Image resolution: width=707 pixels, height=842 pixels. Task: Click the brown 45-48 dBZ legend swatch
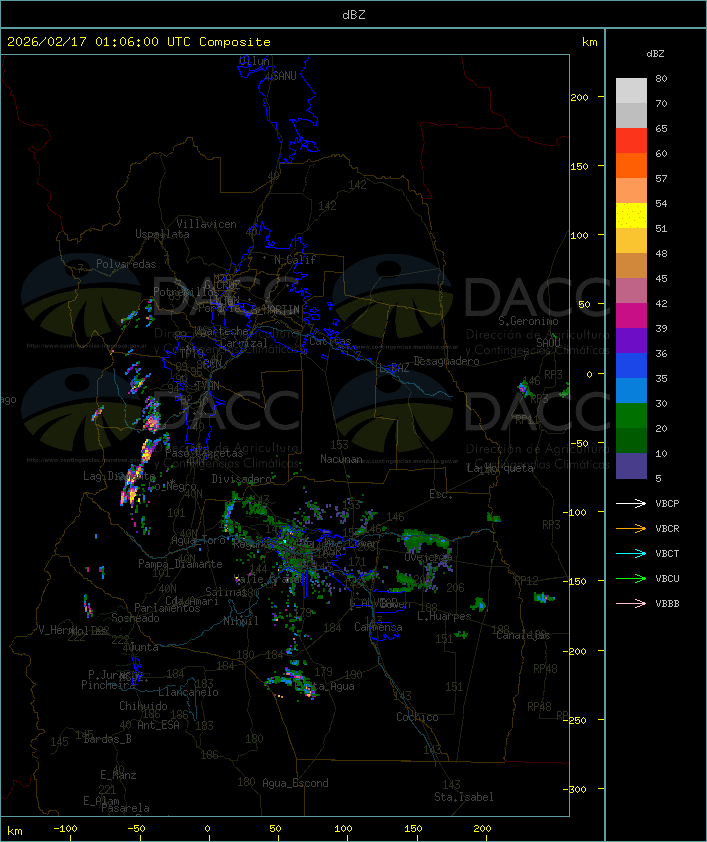coord(631,266)
